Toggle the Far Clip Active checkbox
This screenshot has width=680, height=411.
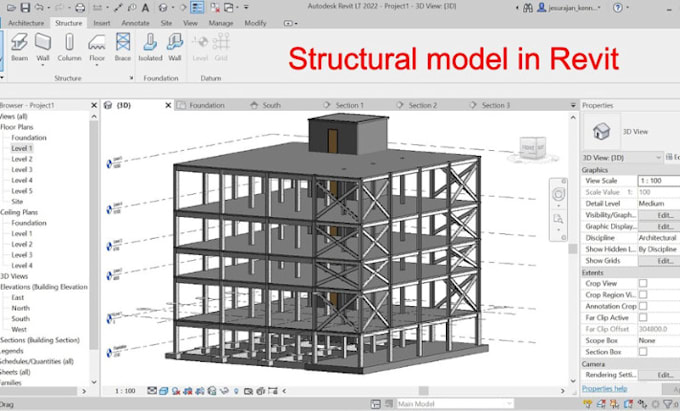tap(643, 317)
